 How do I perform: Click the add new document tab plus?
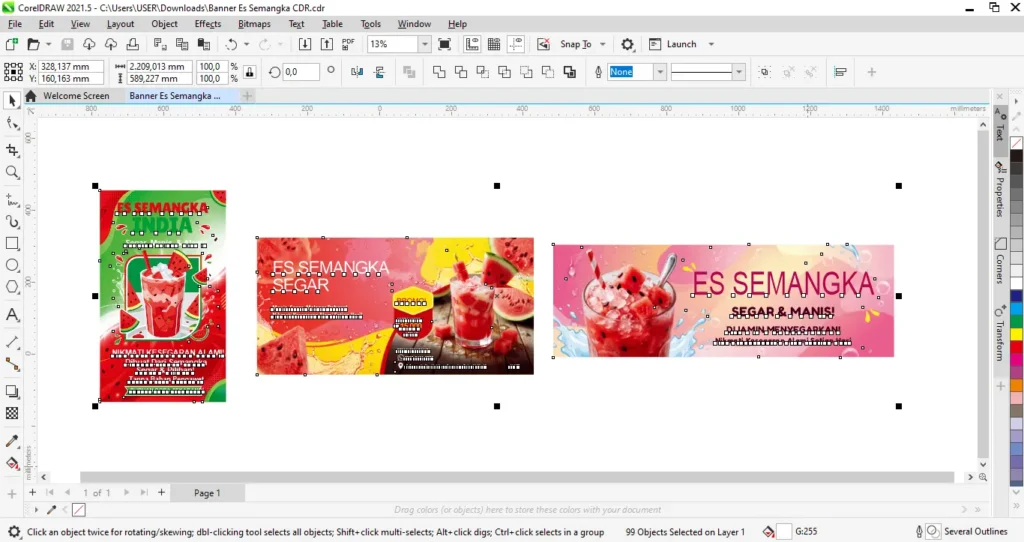point(247,96)
